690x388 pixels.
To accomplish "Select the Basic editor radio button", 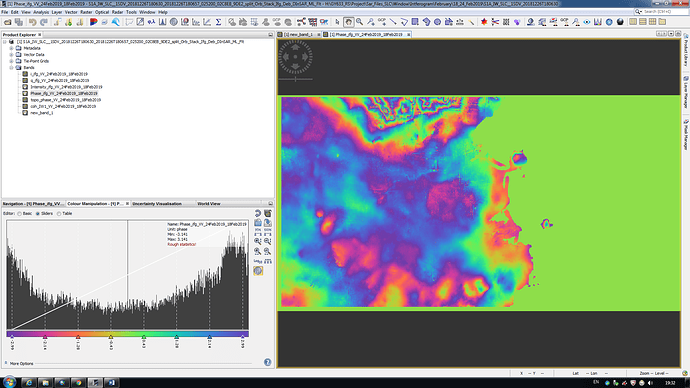I will click(x=20, y=214).
